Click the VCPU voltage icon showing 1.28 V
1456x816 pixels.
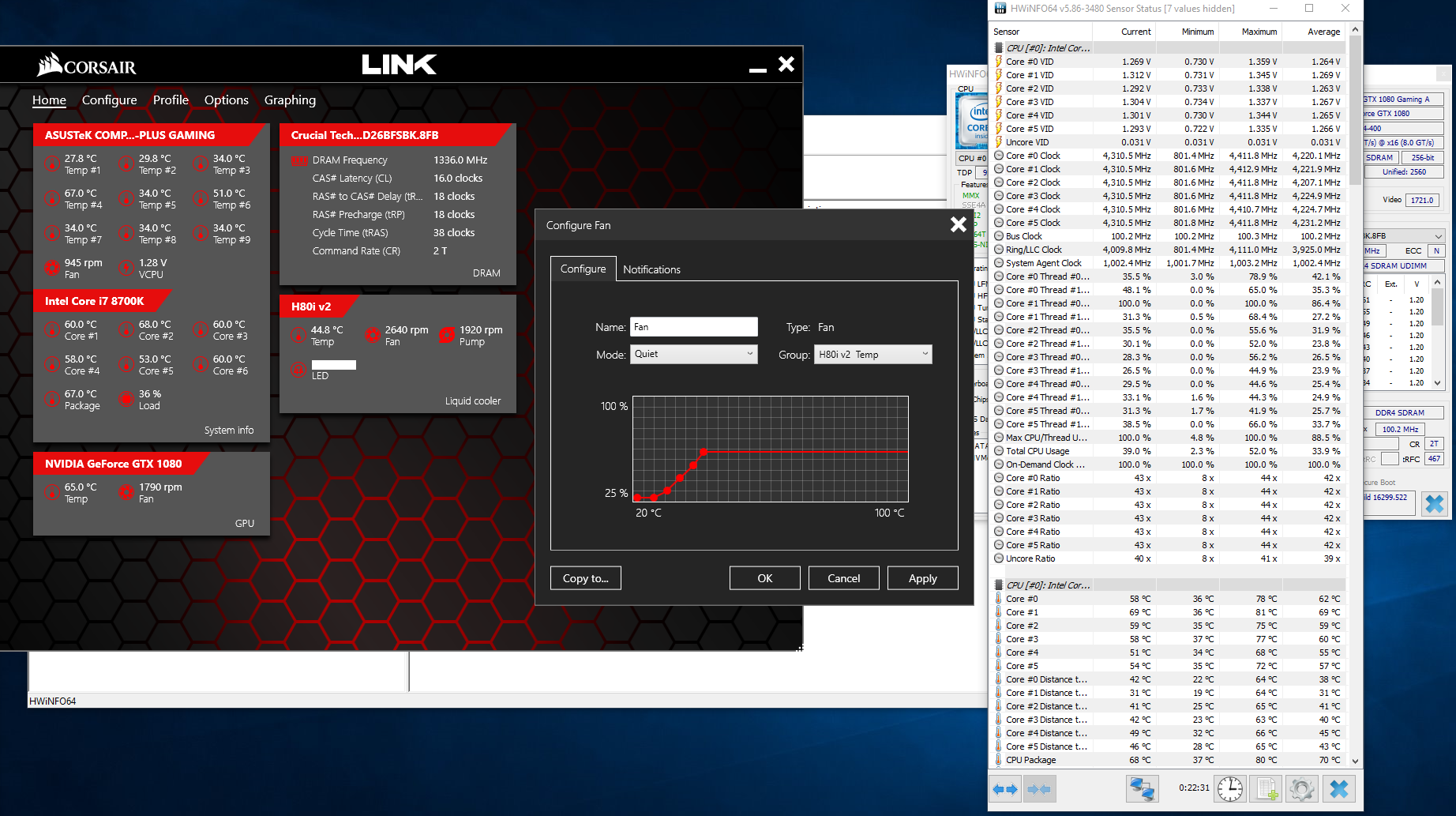(126, 269)
